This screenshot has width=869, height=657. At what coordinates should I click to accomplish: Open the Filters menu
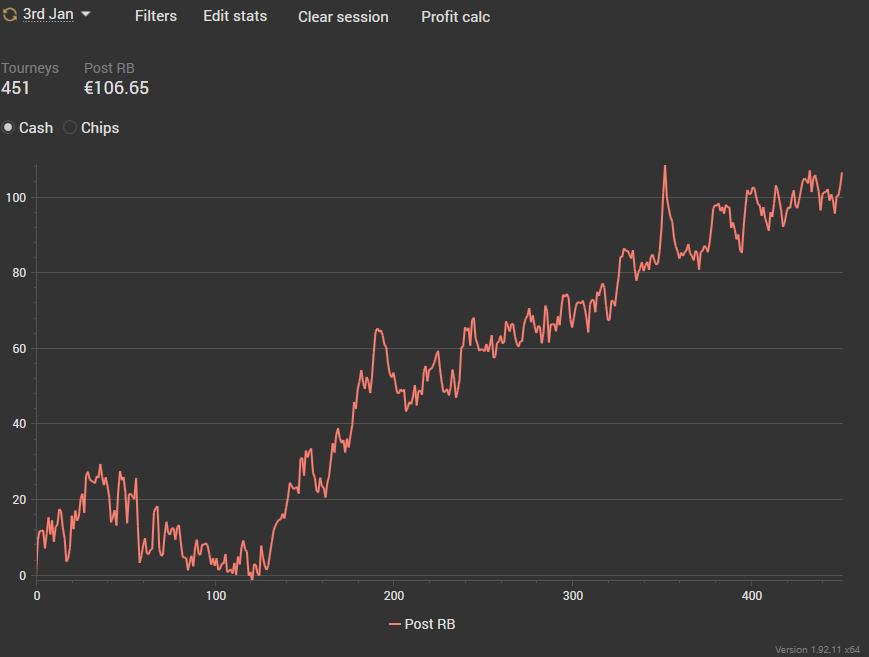[155, 16]
